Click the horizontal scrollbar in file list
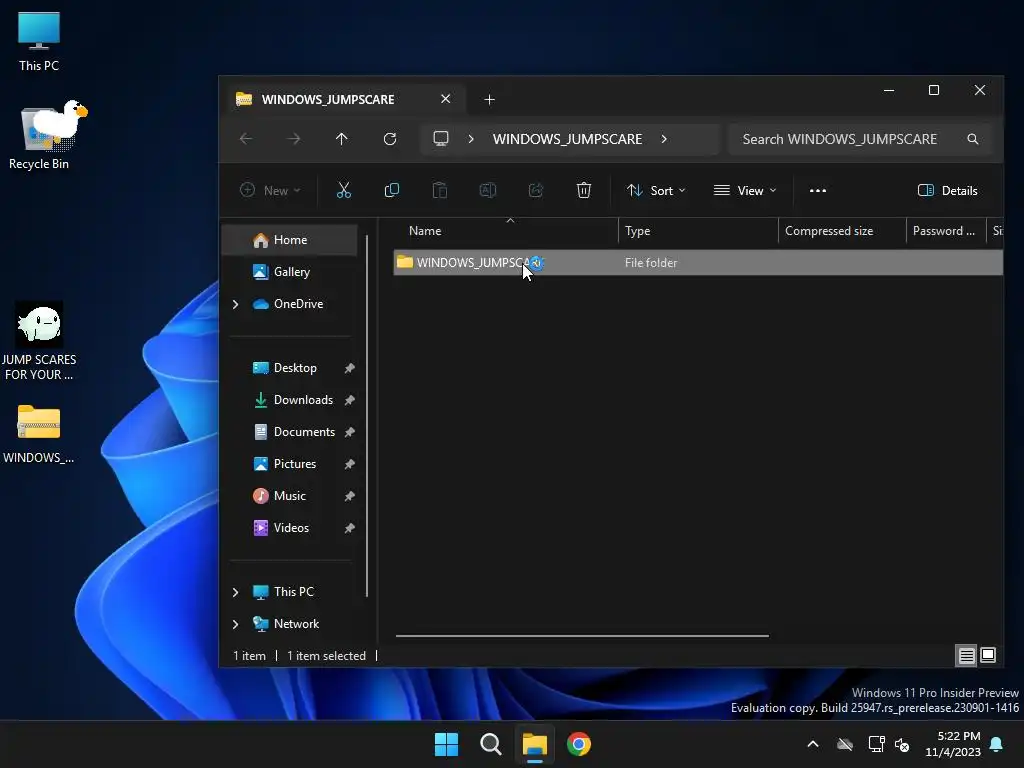The image size is (1024, 768). [582, 635]
